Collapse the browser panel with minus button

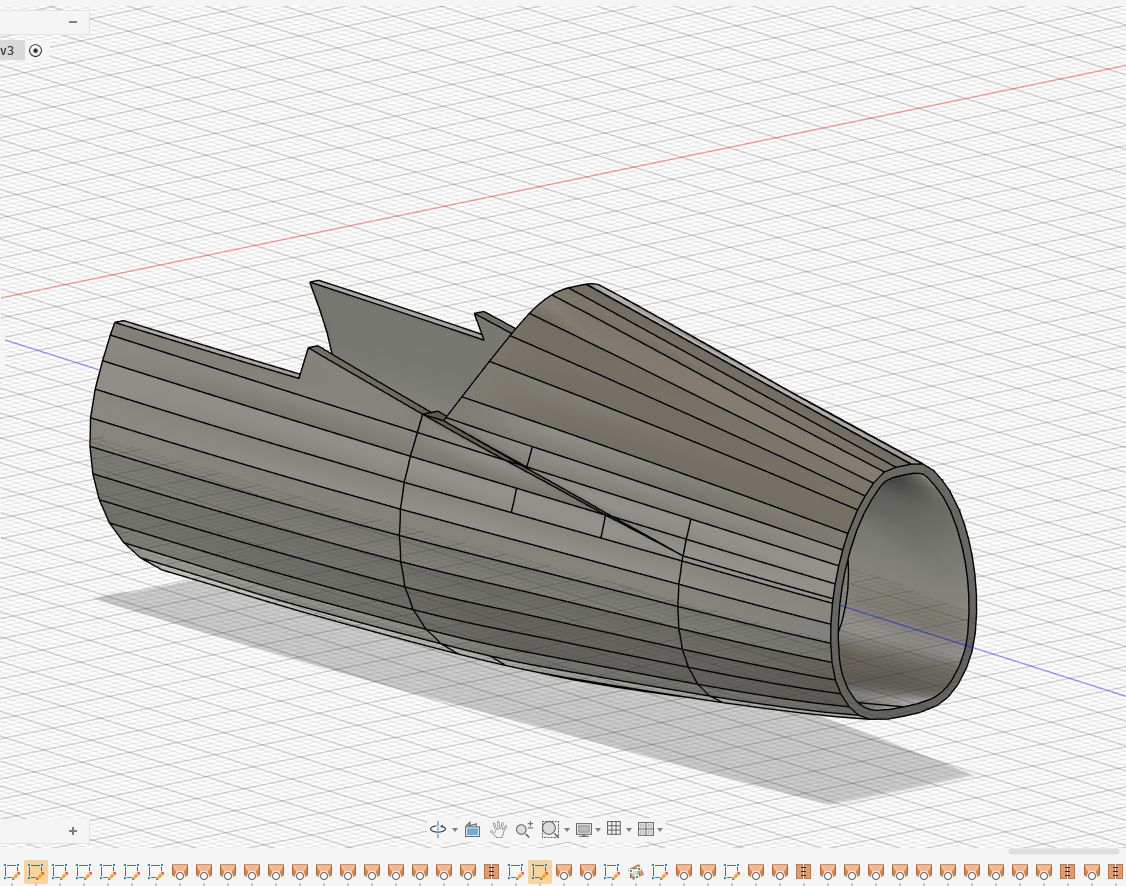click(73, 22)
